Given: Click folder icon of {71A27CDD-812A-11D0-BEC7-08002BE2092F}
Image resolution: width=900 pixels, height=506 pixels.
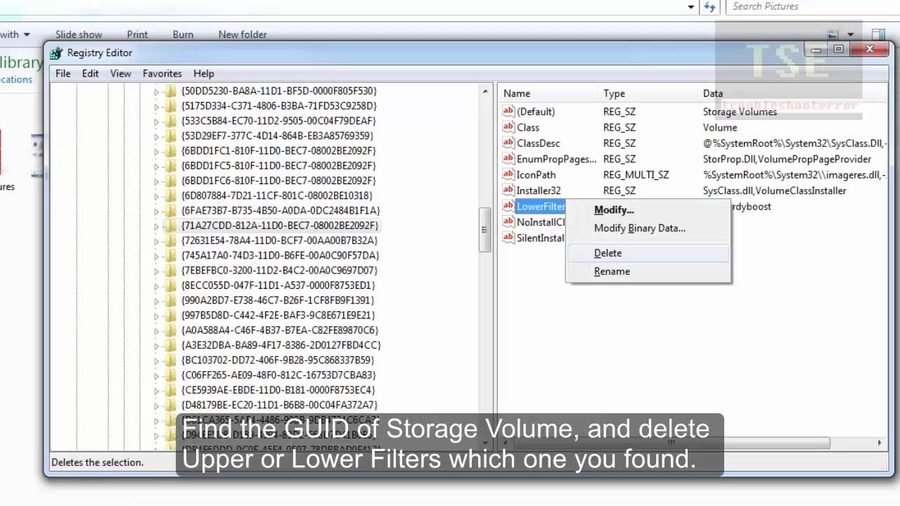Looking at the screenshot, I should tap(171, 226).
